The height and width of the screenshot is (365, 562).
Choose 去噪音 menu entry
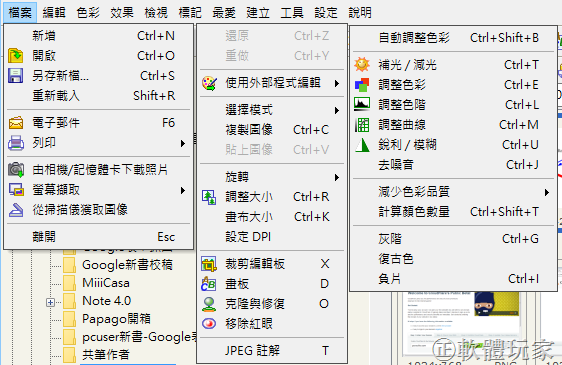453,165
